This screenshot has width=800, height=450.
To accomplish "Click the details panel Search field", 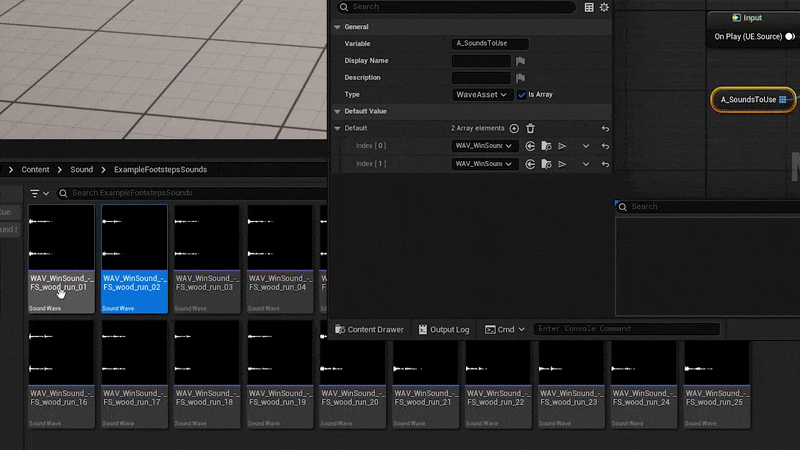I will click(456, 7).
